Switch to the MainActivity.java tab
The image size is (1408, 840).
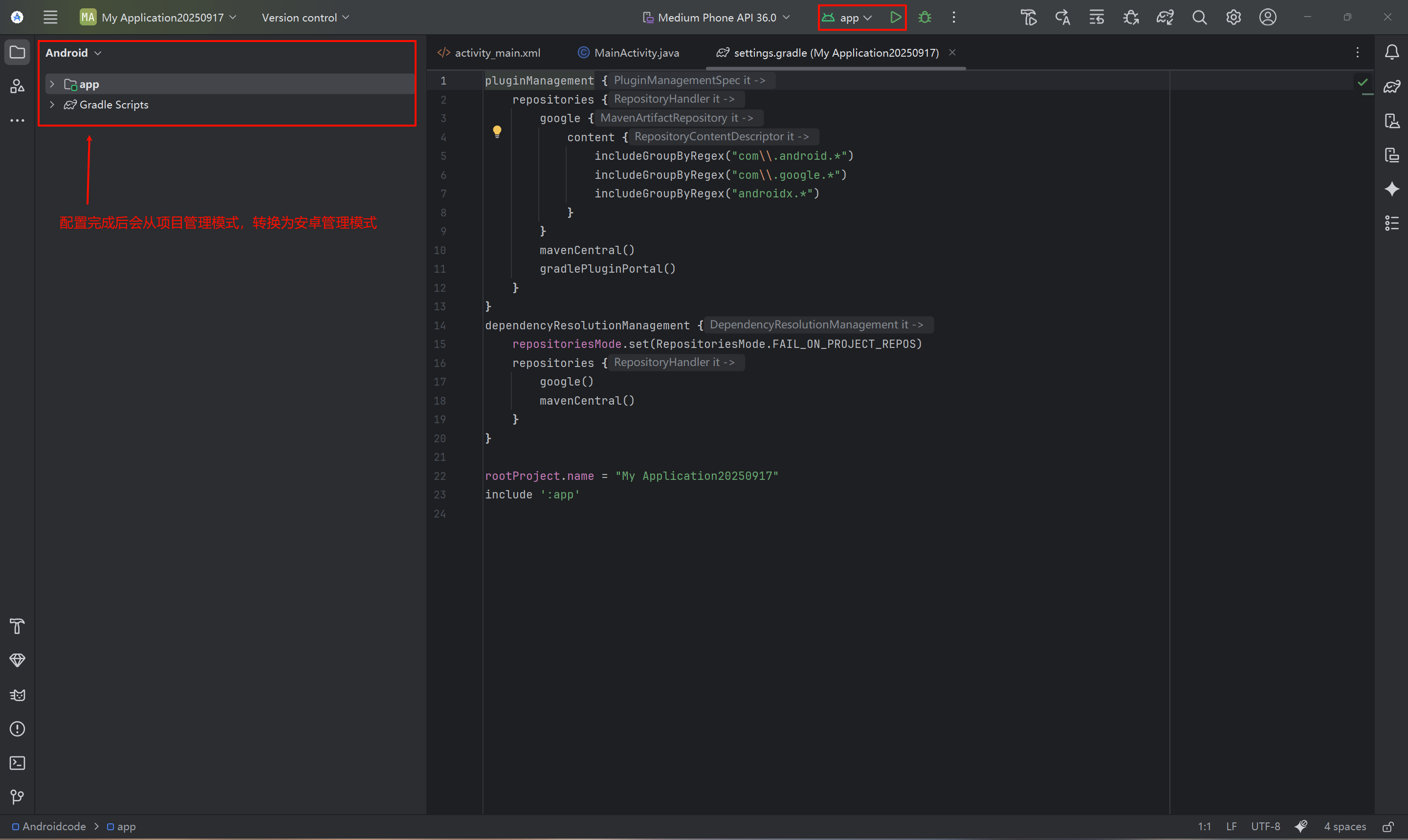[628, 53]
